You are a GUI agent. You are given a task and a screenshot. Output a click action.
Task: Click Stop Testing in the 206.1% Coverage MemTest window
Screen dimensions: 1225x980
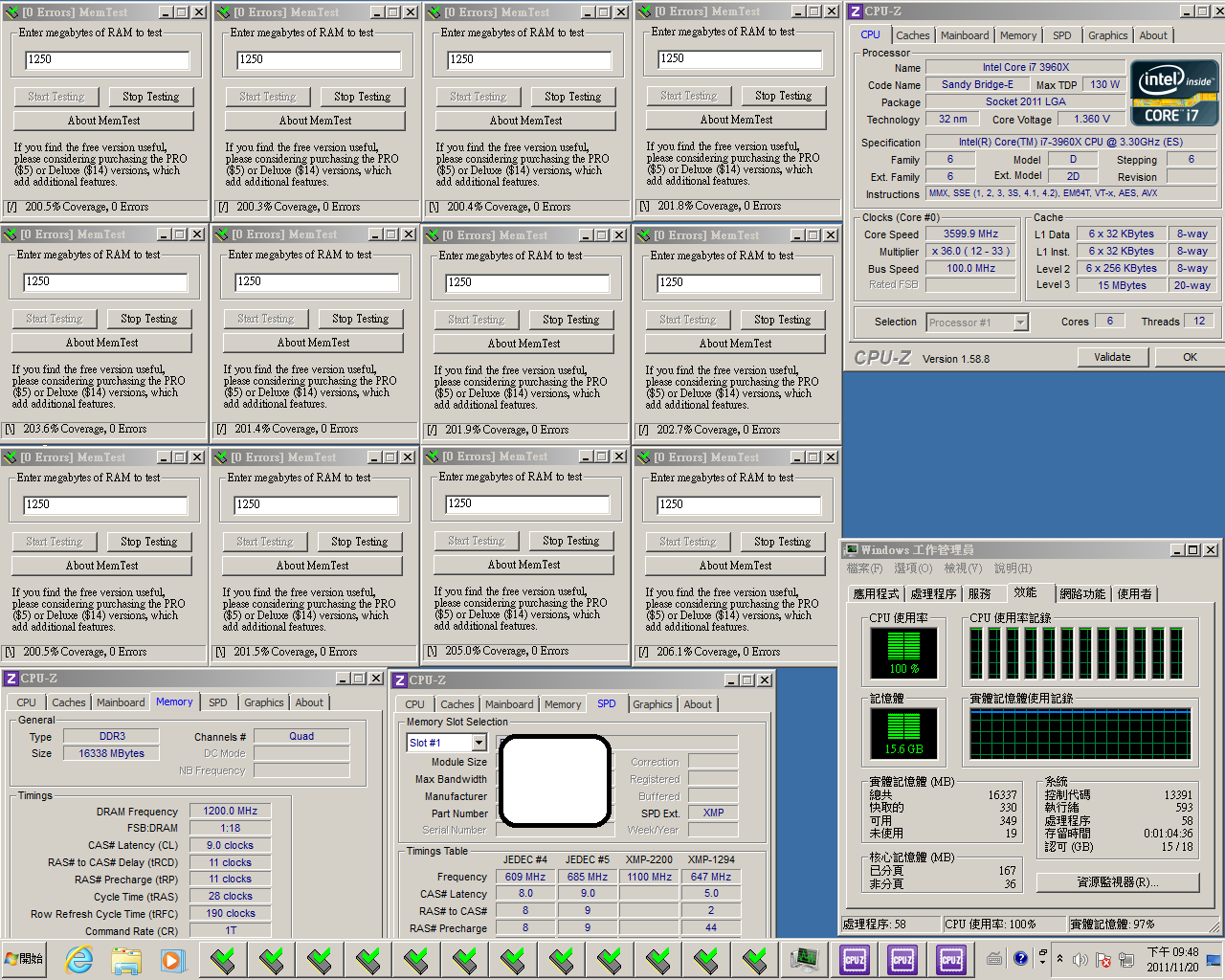(x=782, y=542)
